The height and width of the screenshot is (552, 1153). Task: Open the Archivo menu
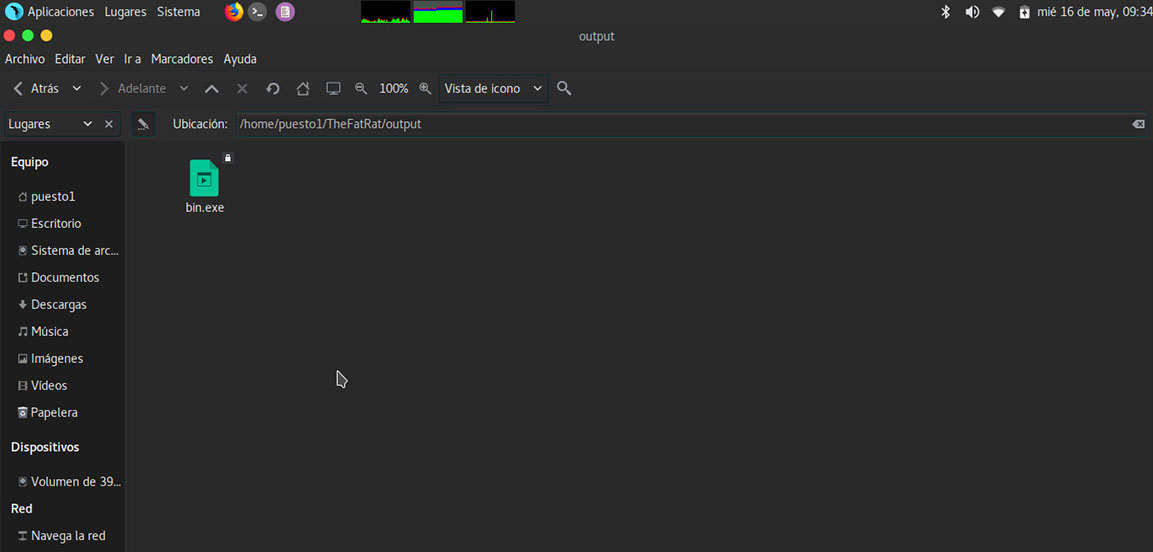point(25,59)
